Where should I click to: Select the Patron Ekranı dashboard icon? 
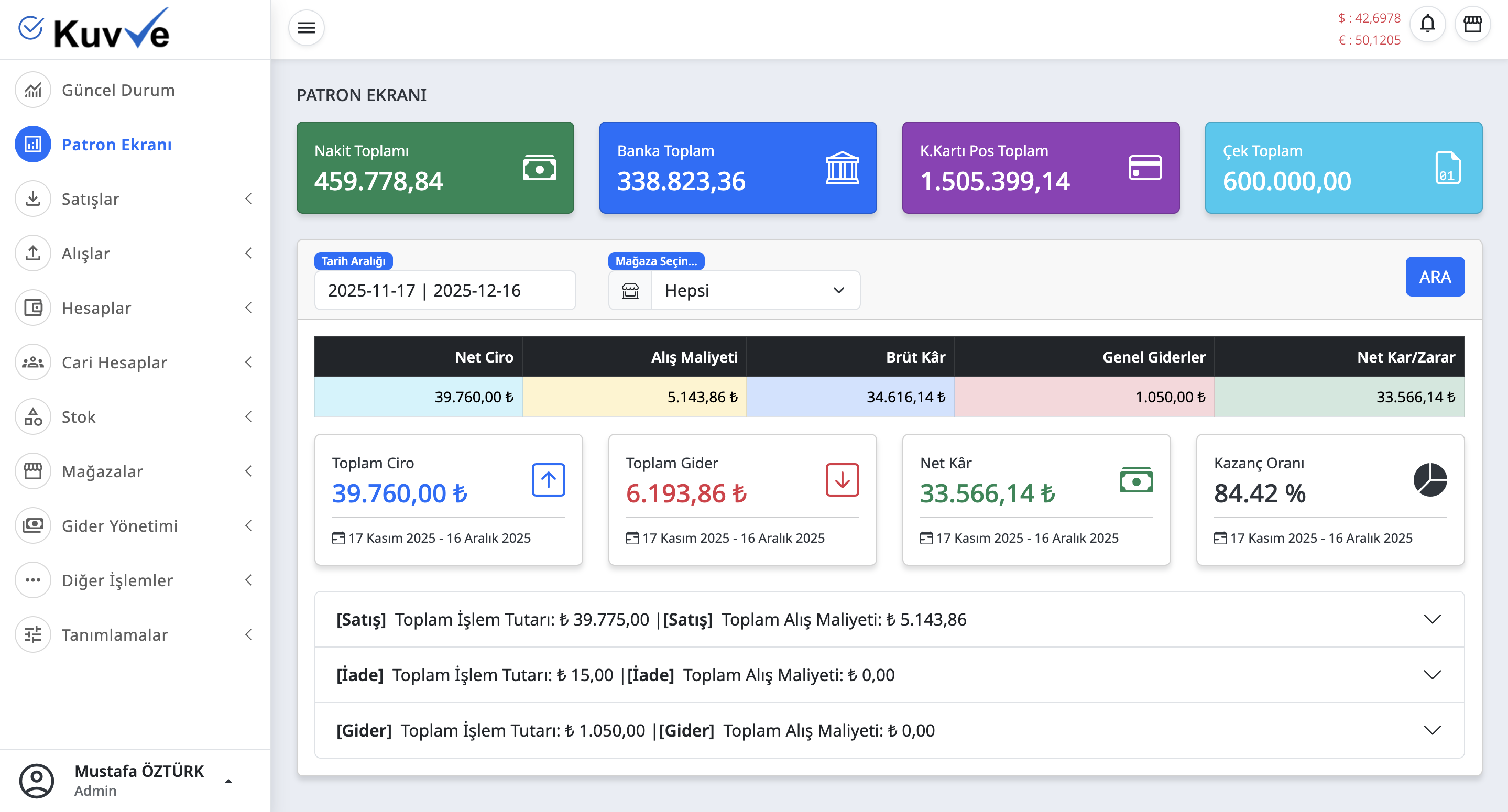33,144
